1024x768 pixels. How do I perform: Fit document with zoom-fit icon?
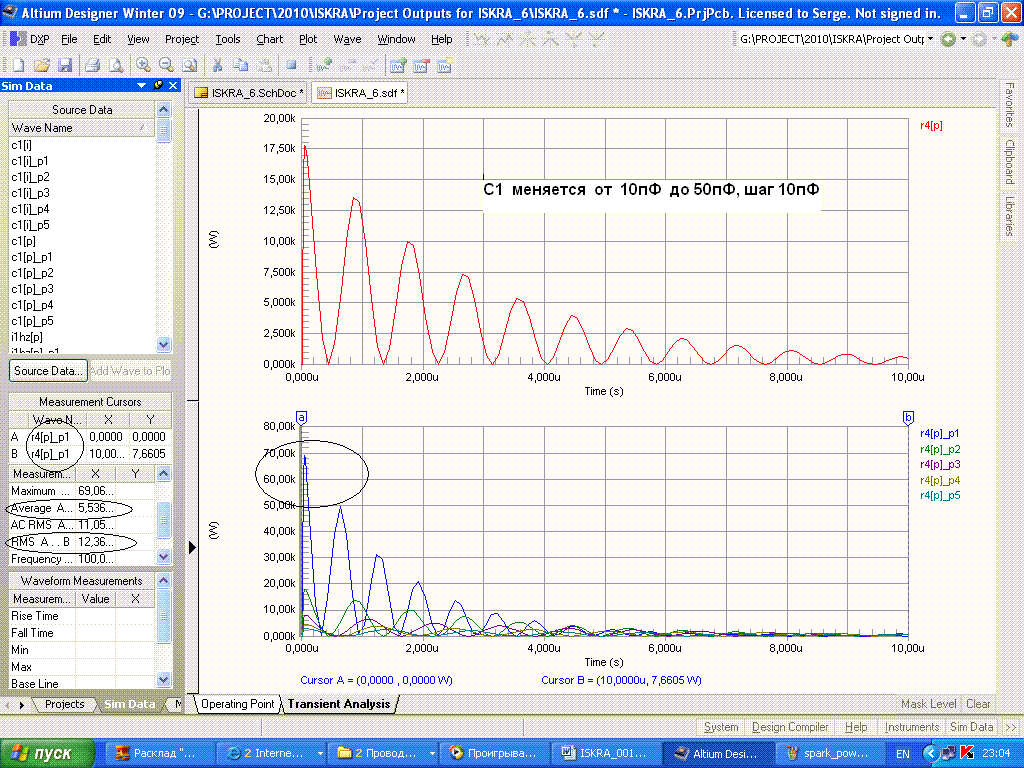pyautogui.click(x=189, y=65)
